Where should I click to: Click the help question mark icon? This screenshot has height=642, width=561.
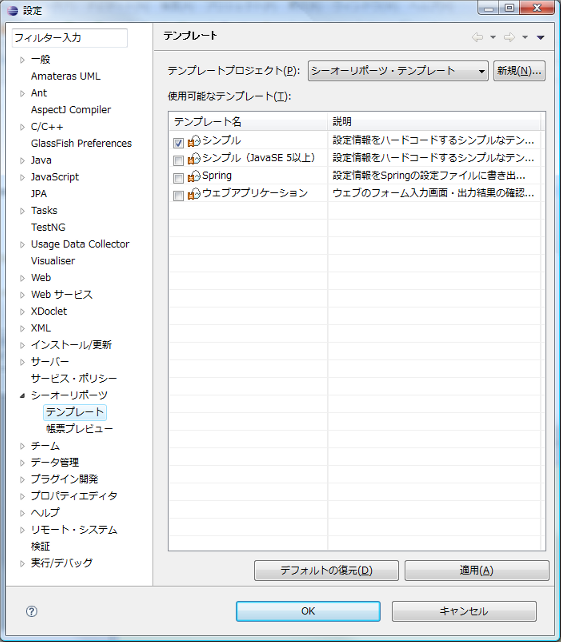[32, 611]
